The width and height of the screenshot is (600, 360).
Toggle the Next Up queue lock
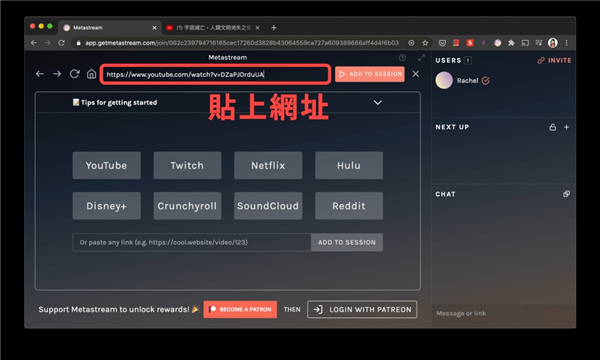point(553,127)
